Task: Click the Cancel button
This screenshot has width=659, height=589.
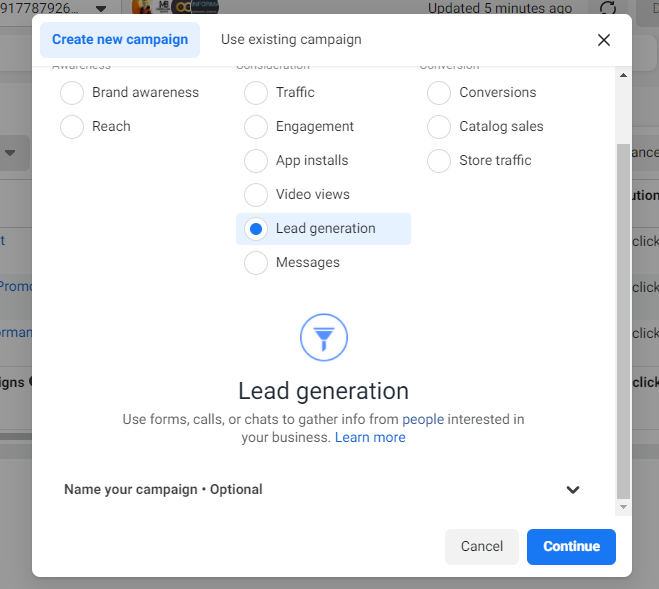Action: pos(482,547)
